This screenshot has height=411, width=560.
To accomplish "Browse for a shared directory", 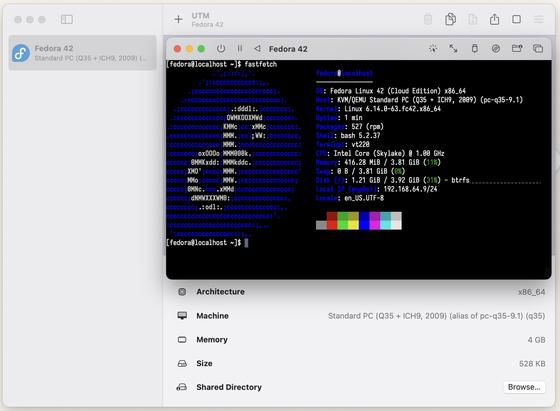I will point(524,387).
